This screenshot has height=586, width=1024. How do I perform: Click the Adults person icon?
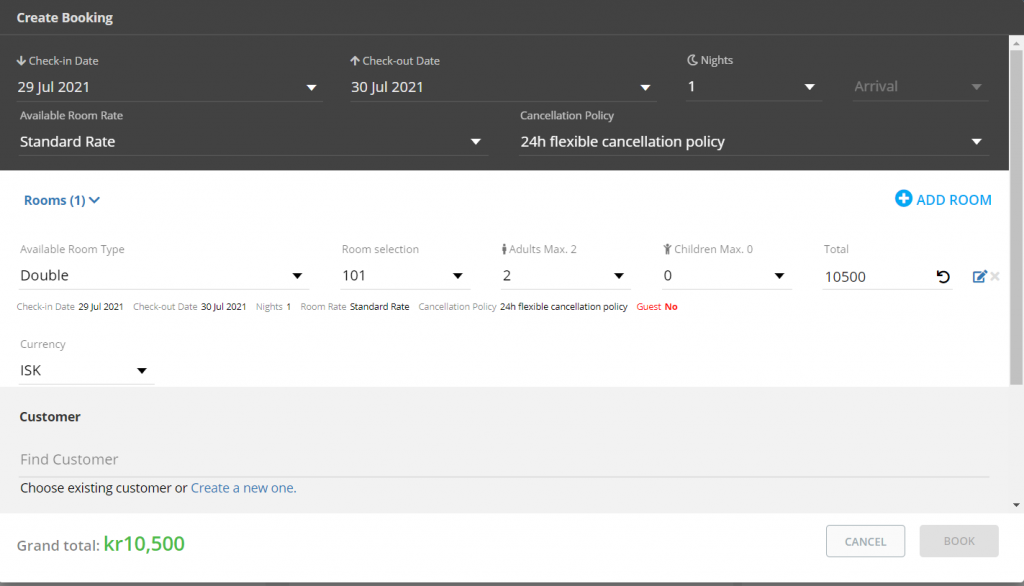504,249
